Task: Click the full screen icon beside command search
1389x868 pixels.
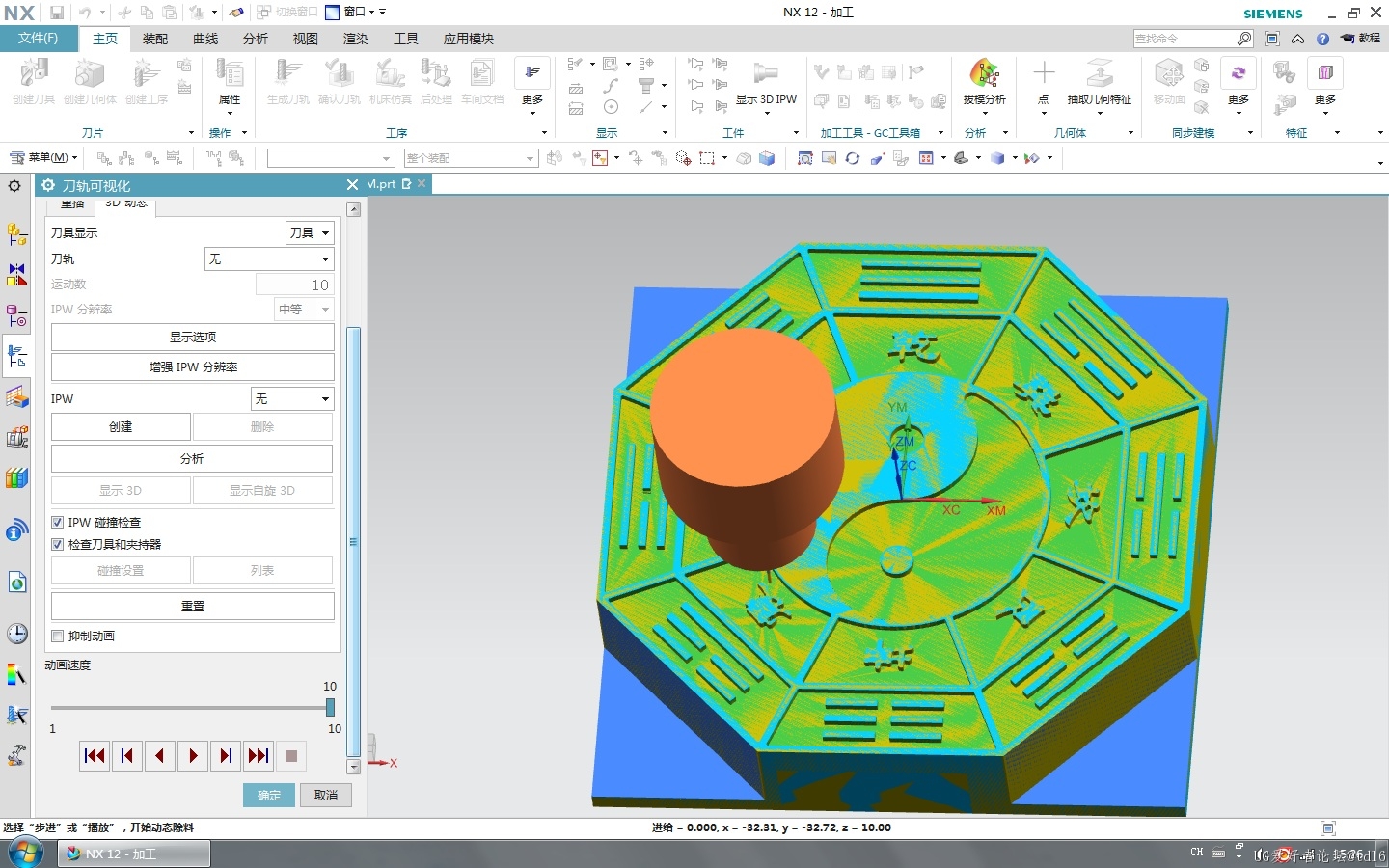Action: pyautogui.click(x=1272, y=39)
